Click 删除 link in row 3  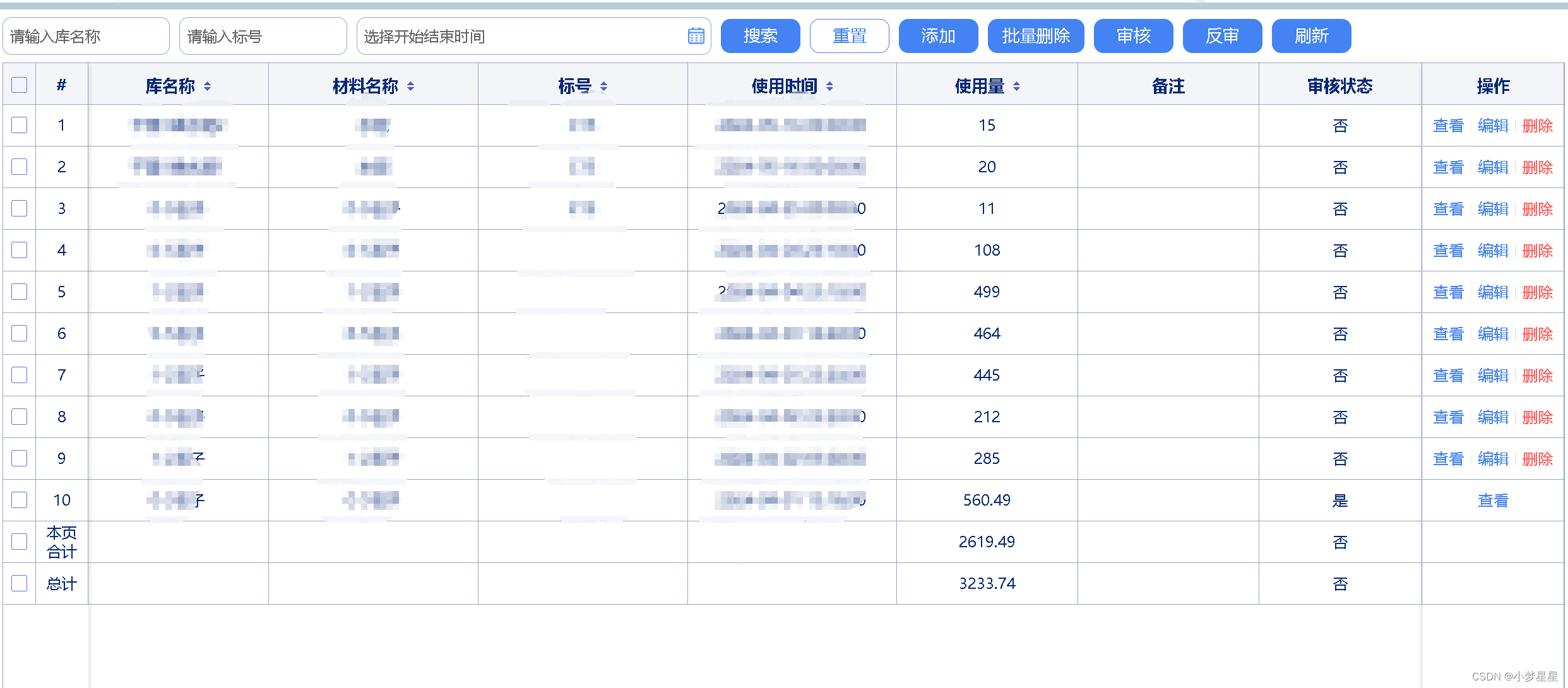(1538, 209)
